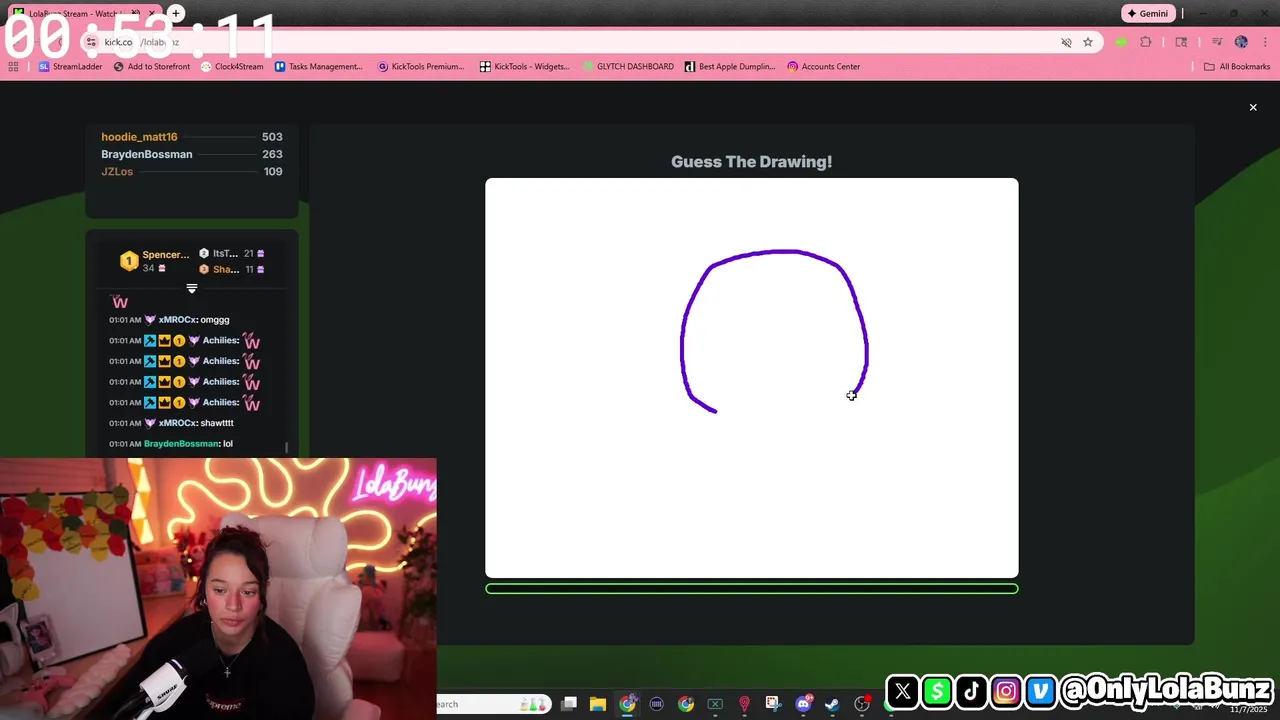Click the new tab plus button

(x=176, y=14)
